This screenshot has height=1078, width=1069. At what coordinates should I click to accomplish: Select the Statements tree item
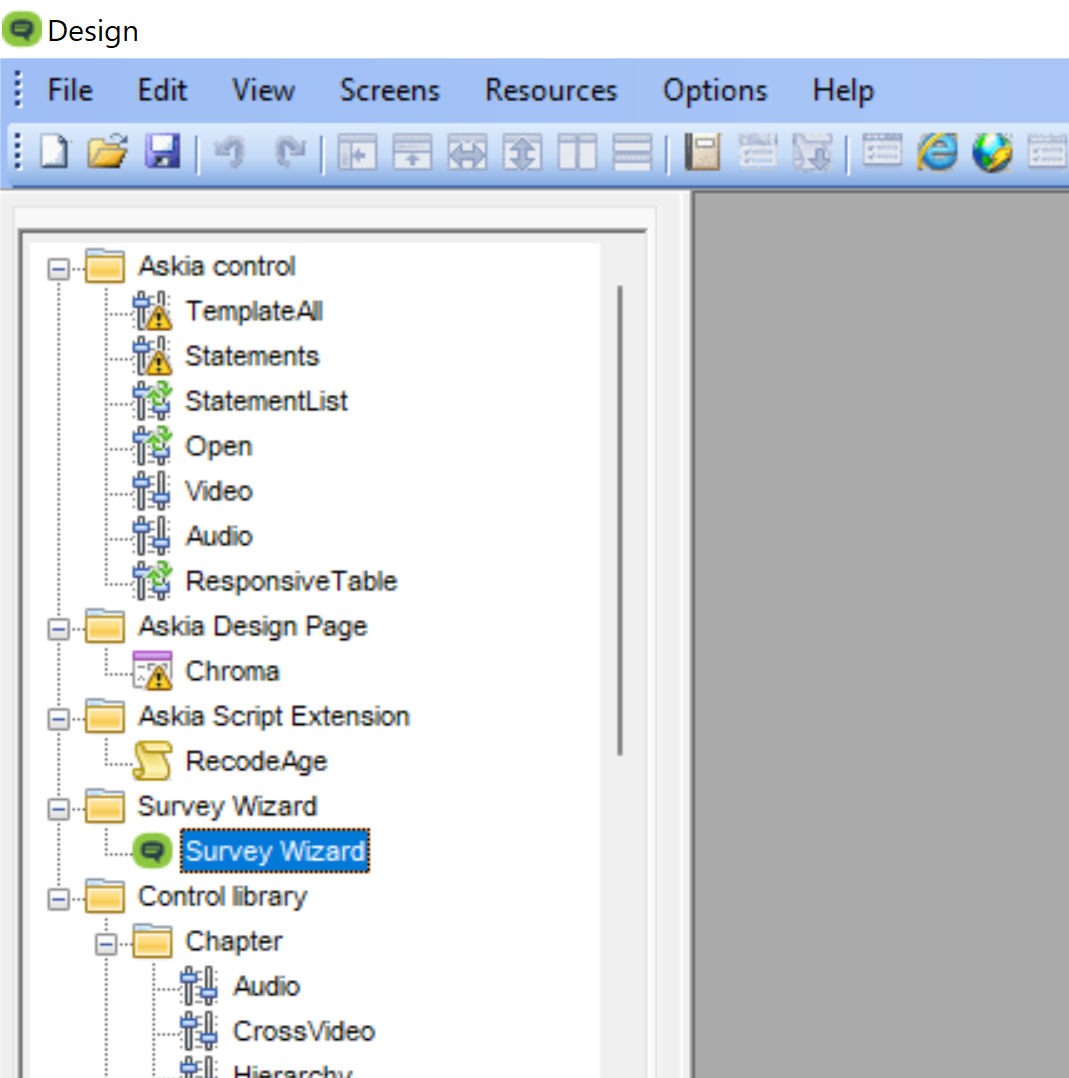252,356
